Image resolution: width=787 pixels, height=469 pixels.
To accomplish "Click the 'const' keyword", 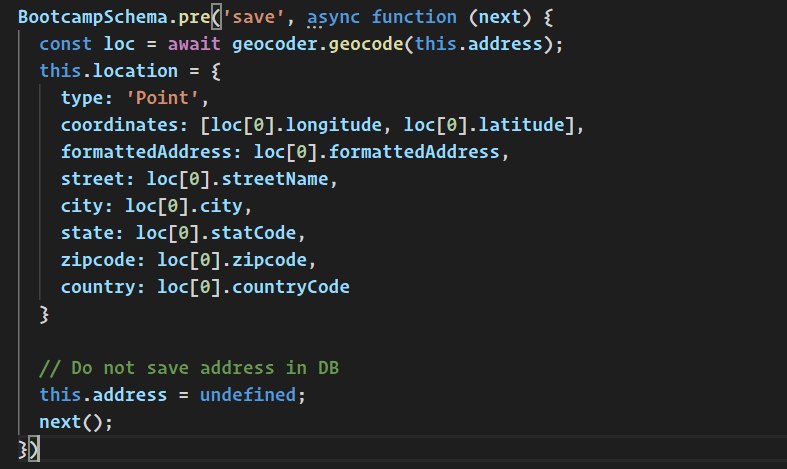I will click(66, 44).
